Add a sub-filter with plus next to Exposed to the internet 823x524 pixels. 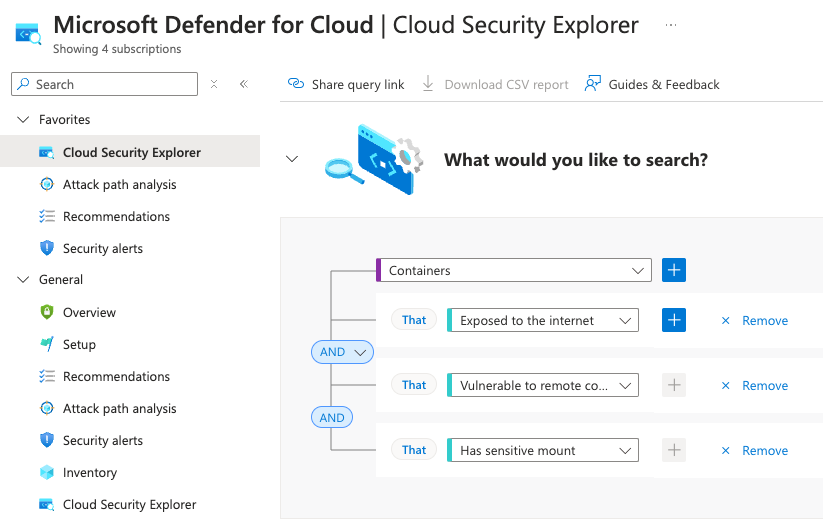(674, 320)
